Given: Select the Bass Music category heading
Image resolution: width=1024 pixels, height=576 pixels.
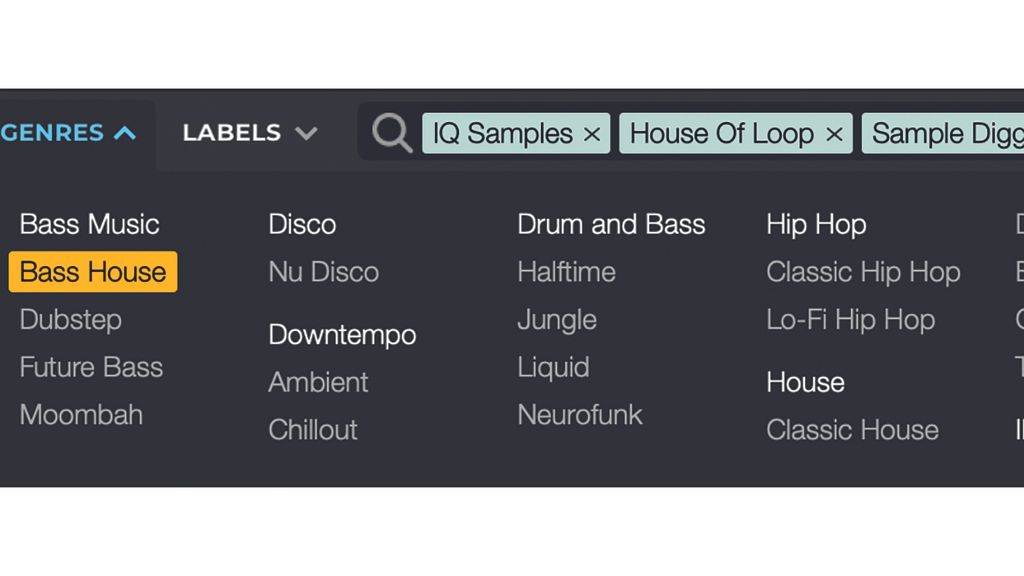Looking at the screenshot, I should coord(89,224).
